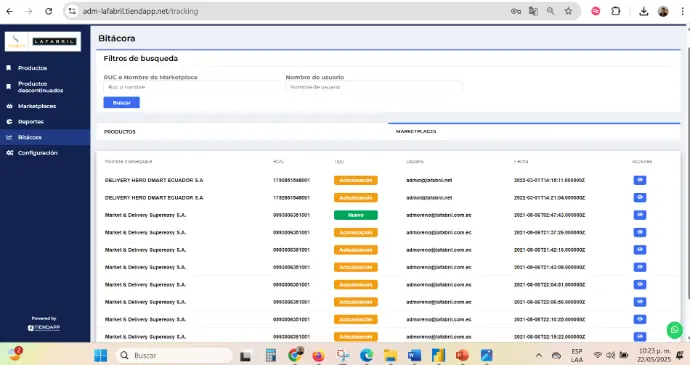View details of 2022-03-01T14:21:04 entry

pos(640,197)
